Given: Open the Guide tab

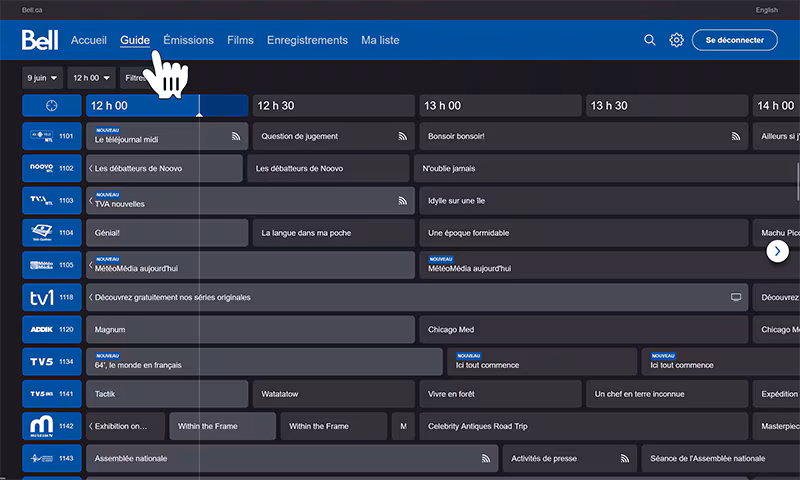Looking at the screenshot, I should (x=135, y=40).
